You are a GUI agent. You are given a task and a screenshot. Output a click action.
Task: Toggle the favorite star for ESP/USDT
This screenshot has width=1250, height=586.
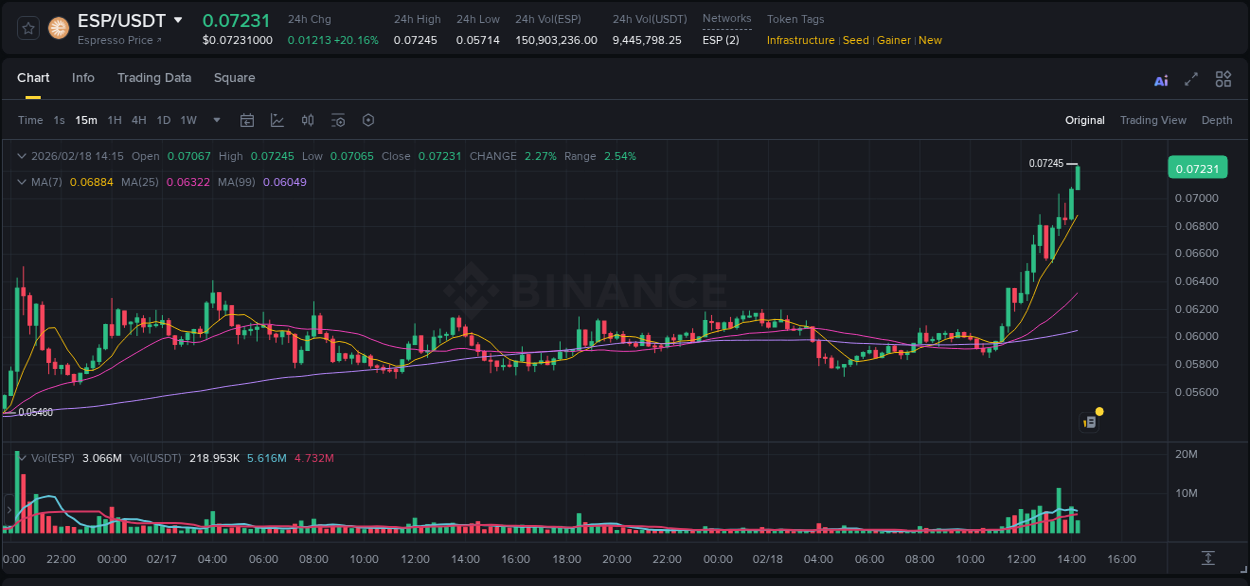[28, 28]
